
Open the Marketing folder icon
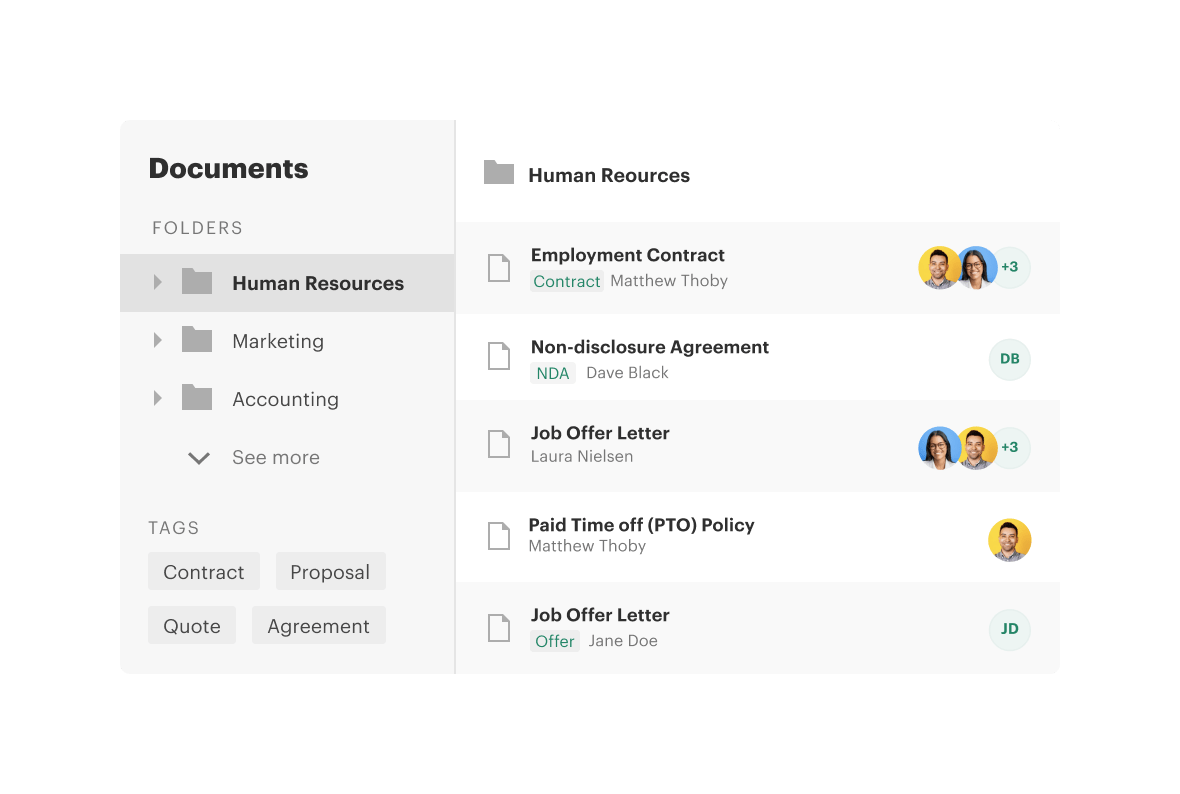197,340
